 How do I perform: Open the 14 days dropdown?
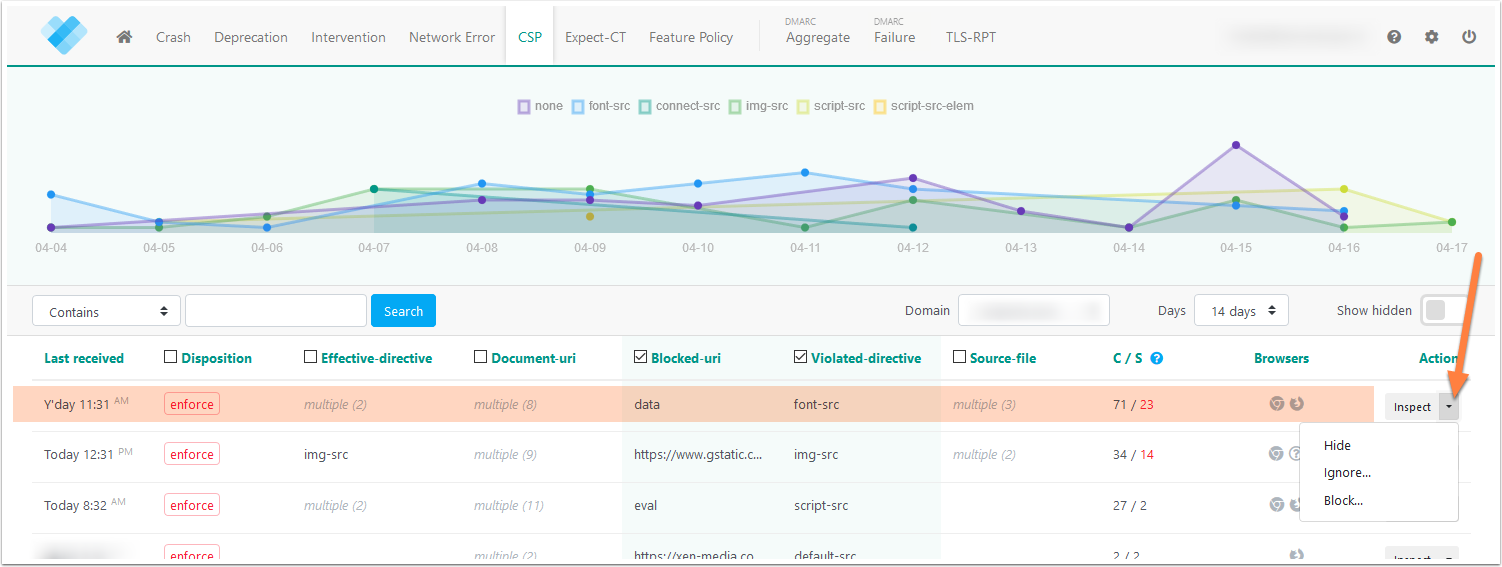(x=1241, y=311)
